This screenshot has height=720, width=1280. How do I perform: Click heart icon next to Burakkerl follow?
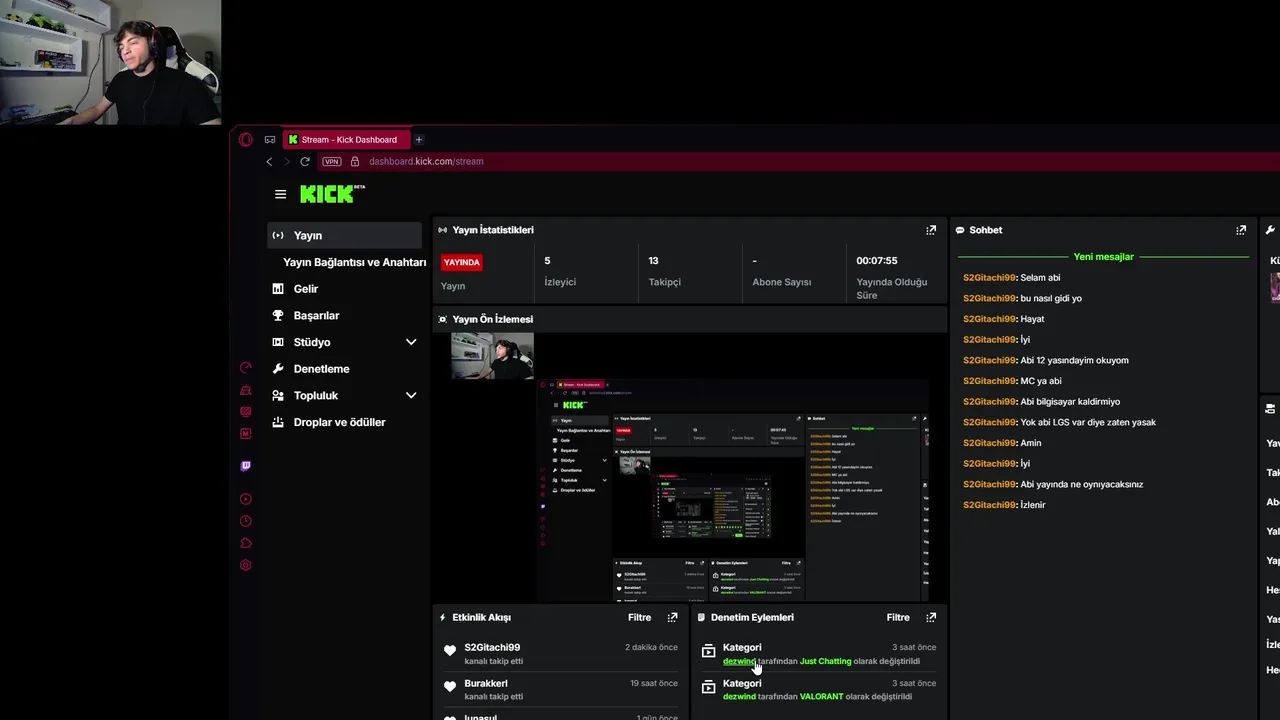click(450, 687)
